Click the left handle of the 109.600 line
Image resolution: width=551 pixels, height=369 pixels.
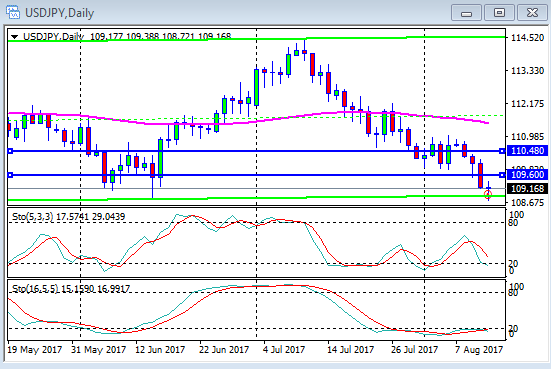point(10,175)
